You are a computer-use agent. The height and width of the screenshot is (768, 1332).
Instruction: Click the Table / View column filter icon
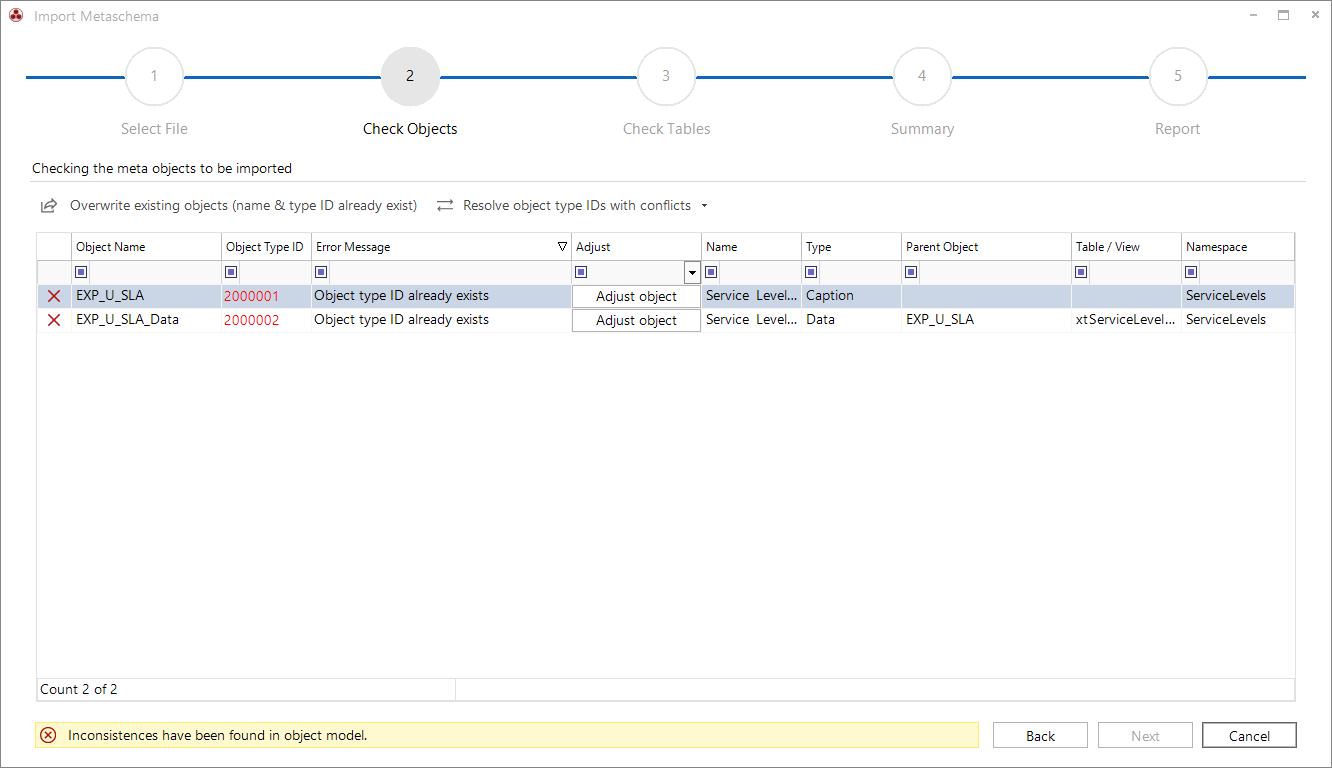tap(1081, 272)
